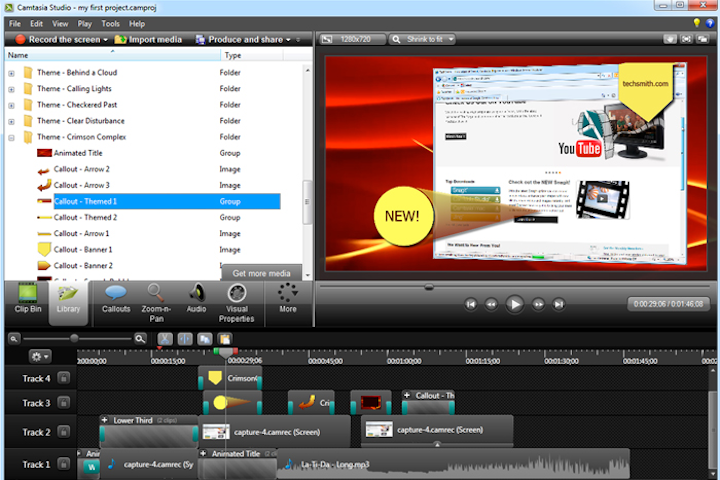Open the Audio tool
Screen dimensions: 720x480
point(196,299)
